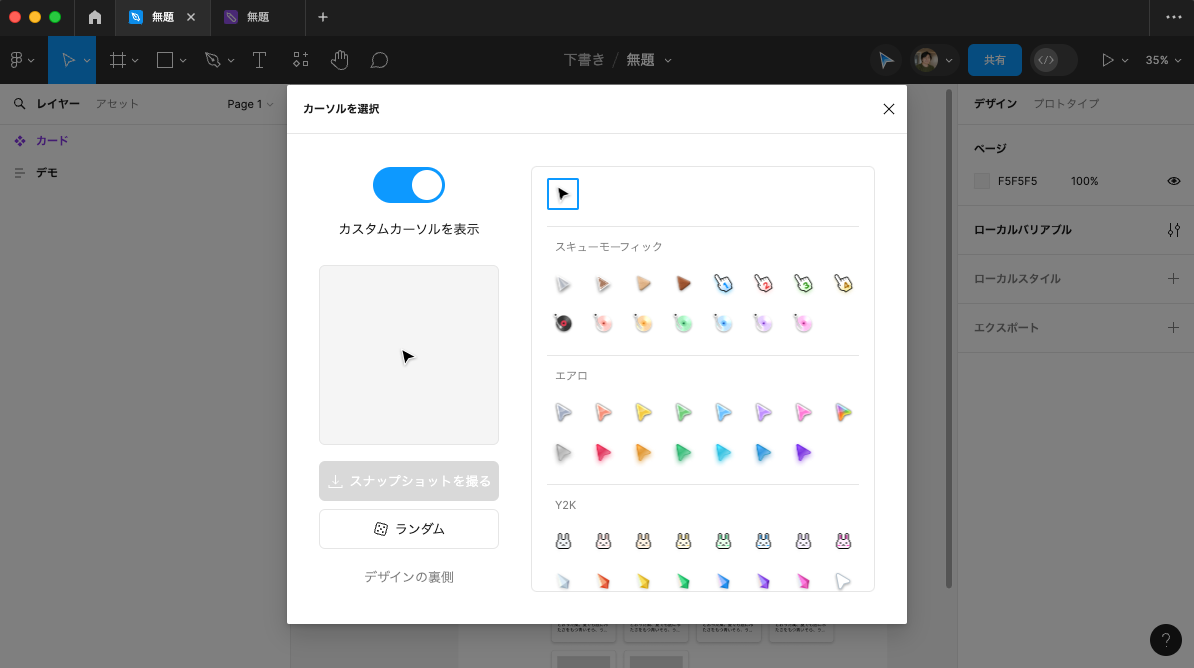Screen dimensions: 1194x668
Task: Expand the presentation play button chevron
Action: (1125, 60)
